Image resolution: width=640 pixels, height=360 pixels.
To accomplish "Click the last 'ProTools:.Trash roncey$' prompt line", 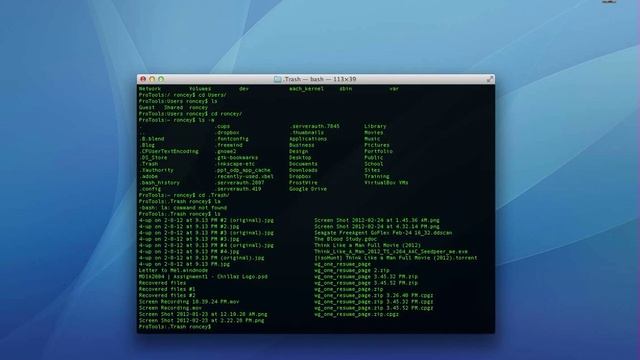I will (x=175, y=327).
